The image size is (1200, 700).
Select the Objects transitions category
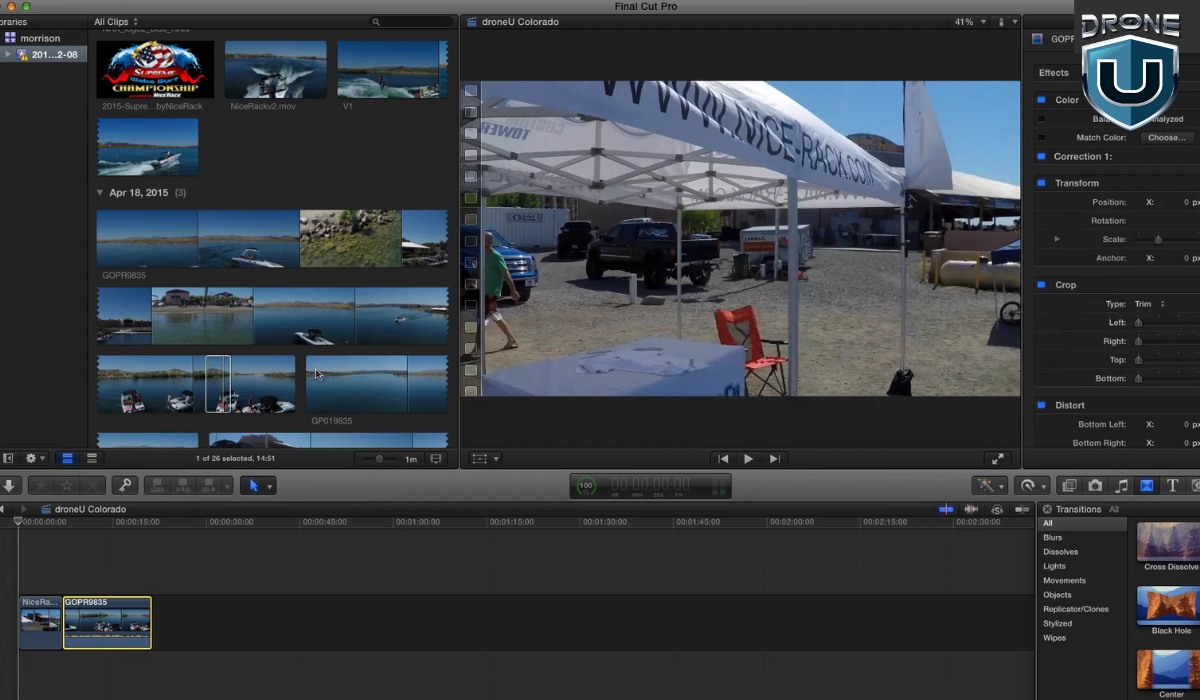pyautogui.click(x=1057, y=595)
